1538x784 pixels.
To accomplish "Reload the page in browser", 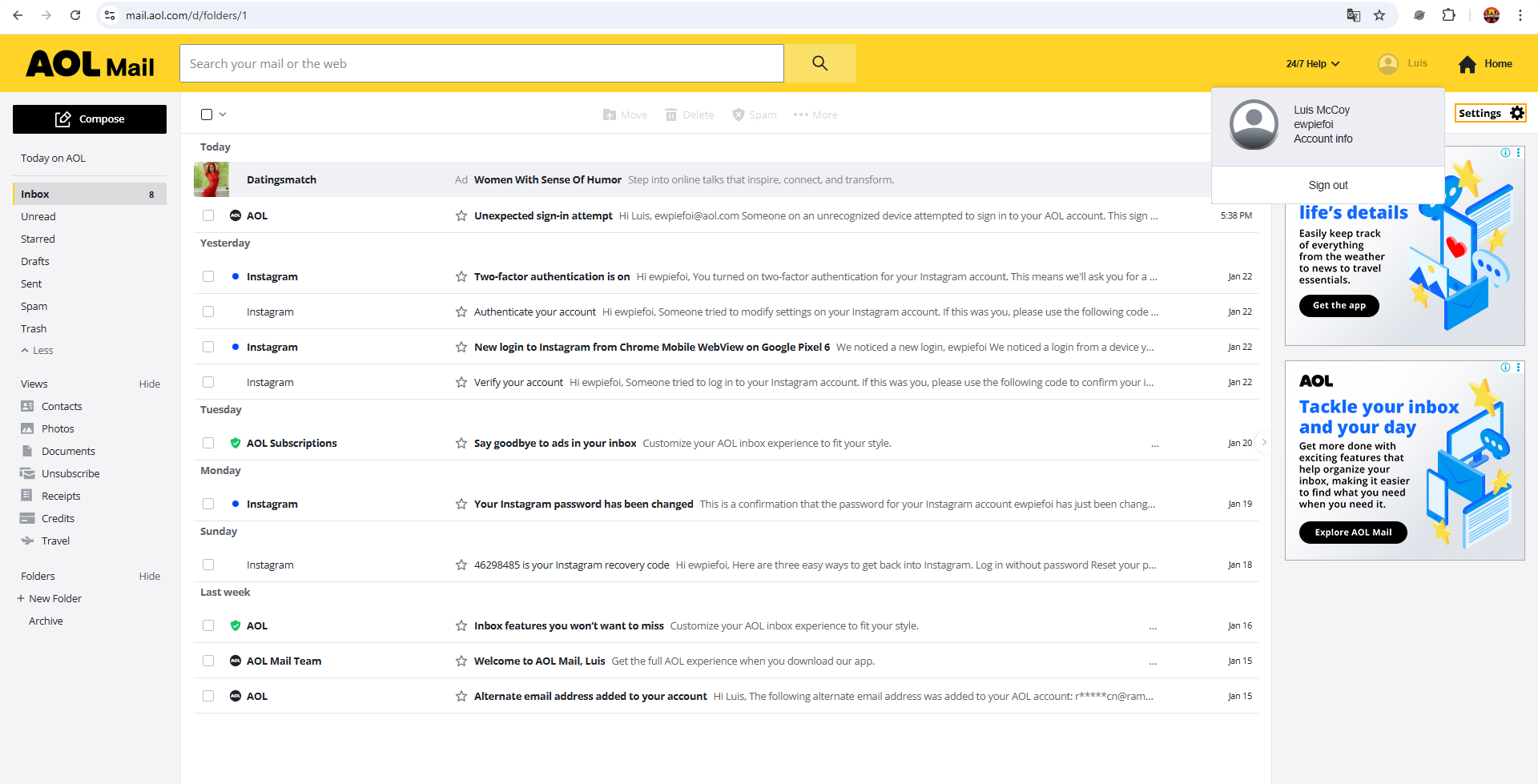I will pos(75,15).
